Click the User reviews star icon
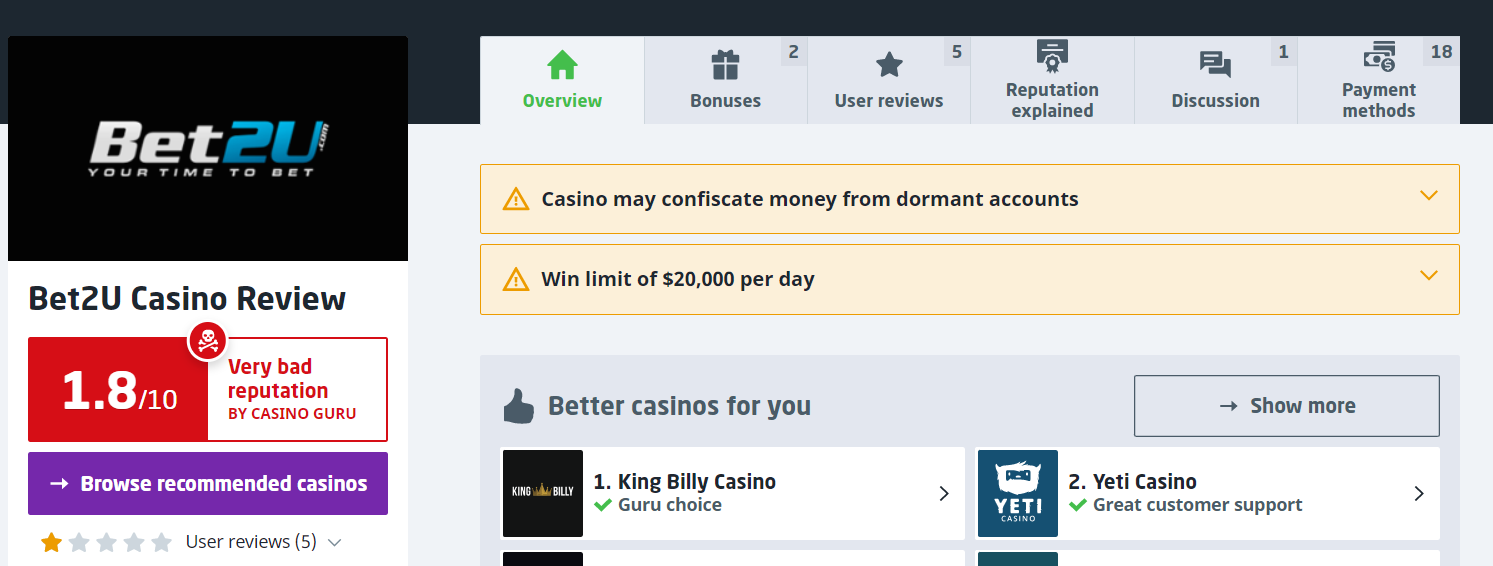The height and width of the screenshot is (566, 1493). tap(889, 66)
